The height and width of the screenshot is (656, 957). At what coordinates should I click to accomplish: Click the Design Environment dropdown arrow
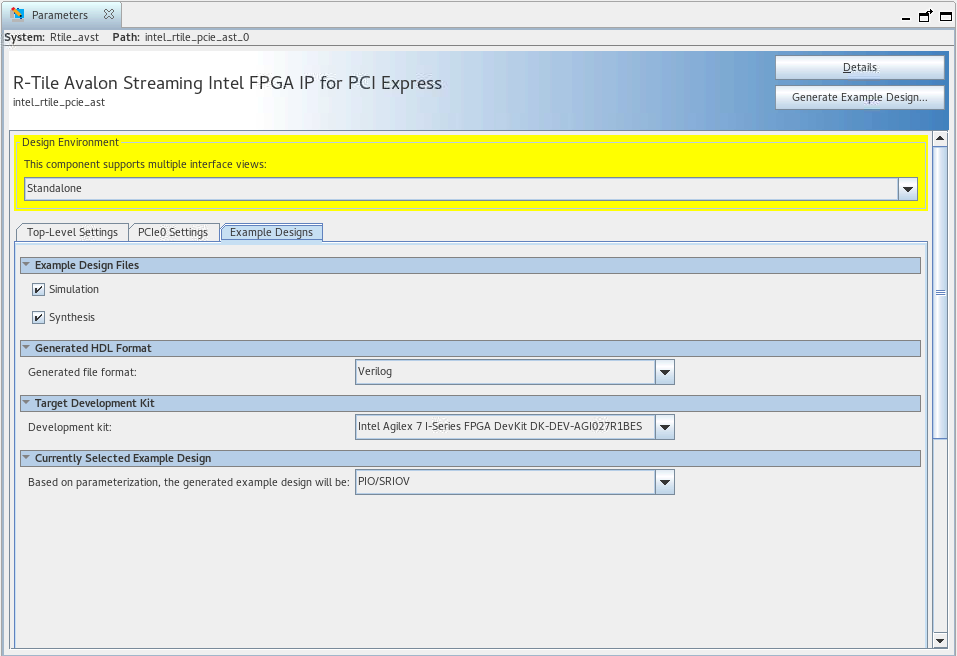[x=908, y=189]
